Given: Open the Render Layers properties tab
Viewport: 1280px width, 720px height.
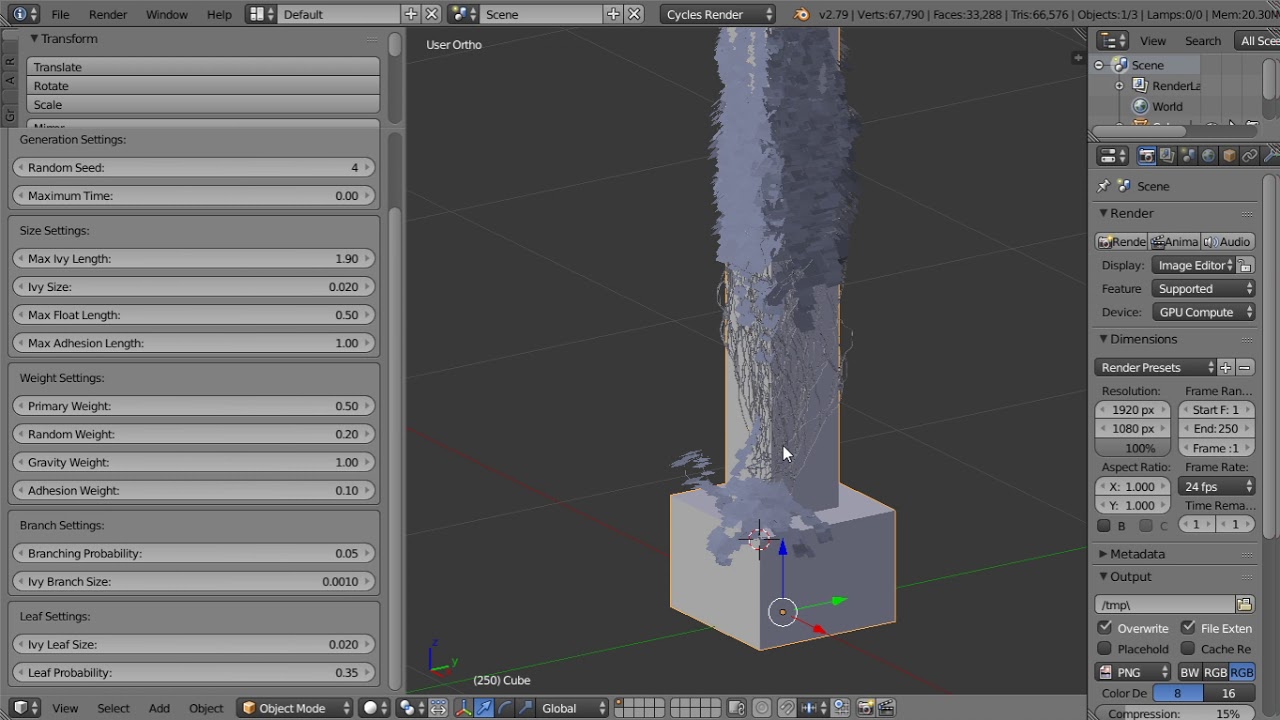Looking at the screenshot, I should [x=1167, y=156].
